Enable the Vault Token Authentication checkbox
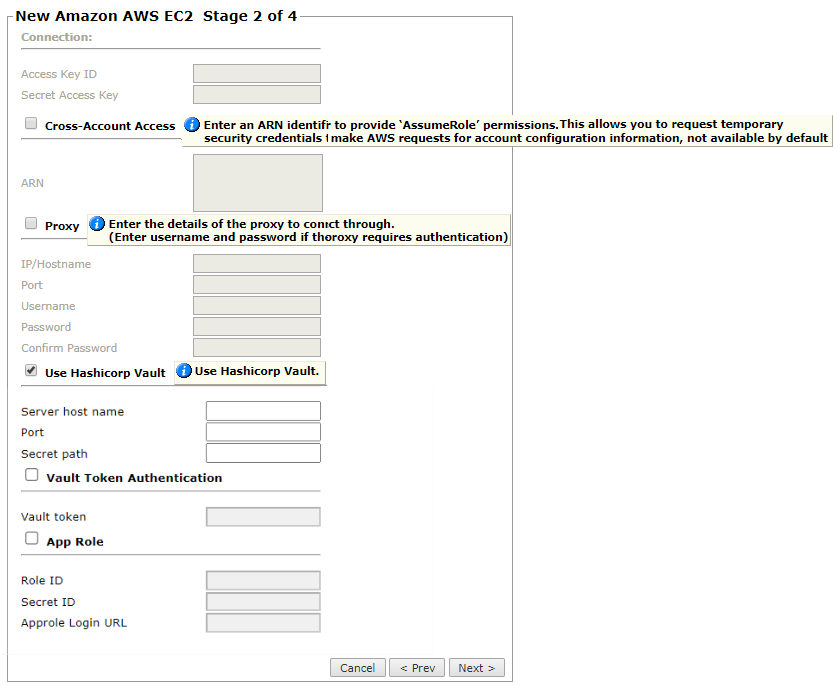This screenshot has width=833, height=686. [32, 475]
